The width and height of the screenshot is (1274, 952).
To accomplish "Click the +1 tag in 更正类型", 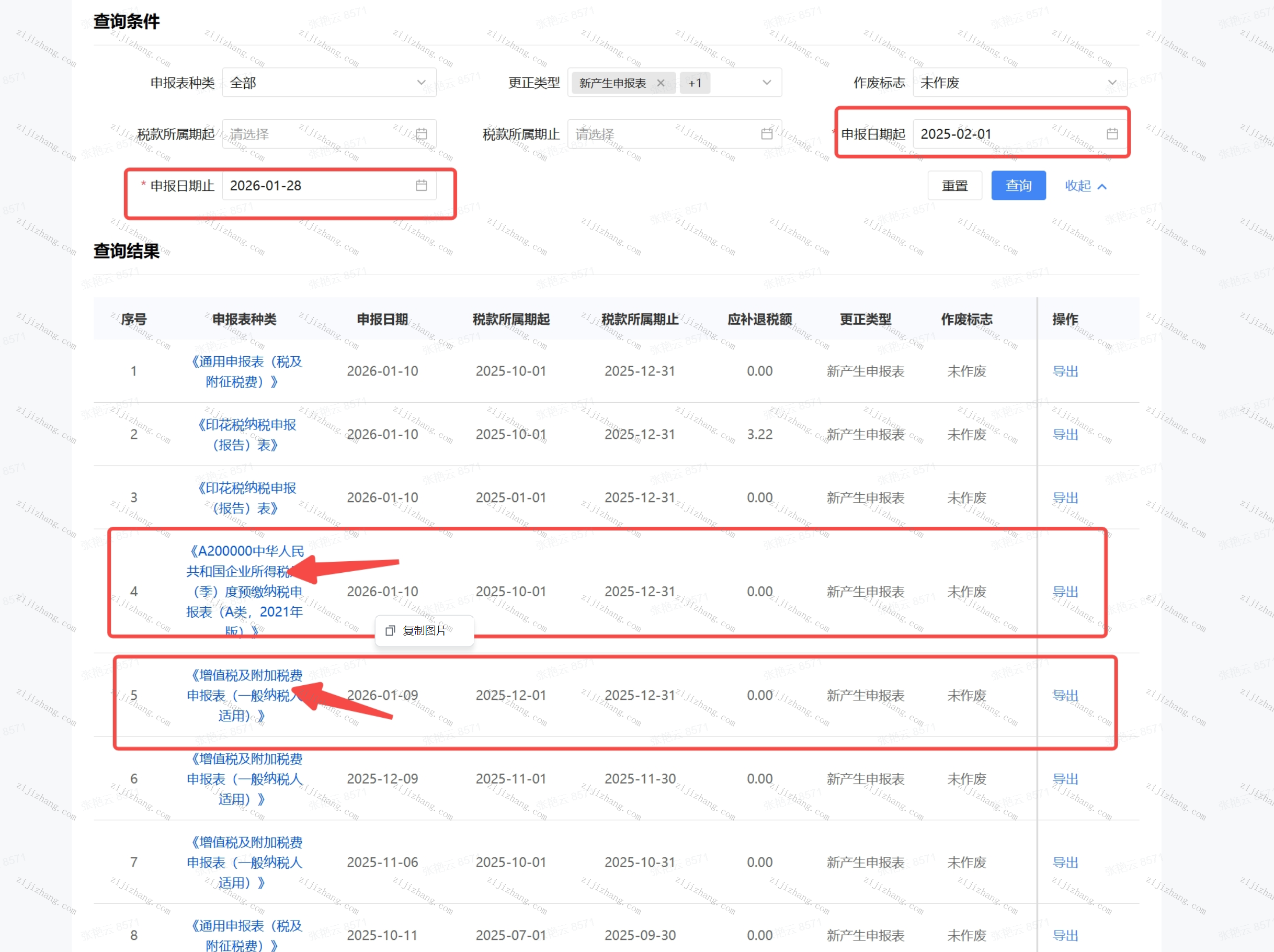I will 695,83.
